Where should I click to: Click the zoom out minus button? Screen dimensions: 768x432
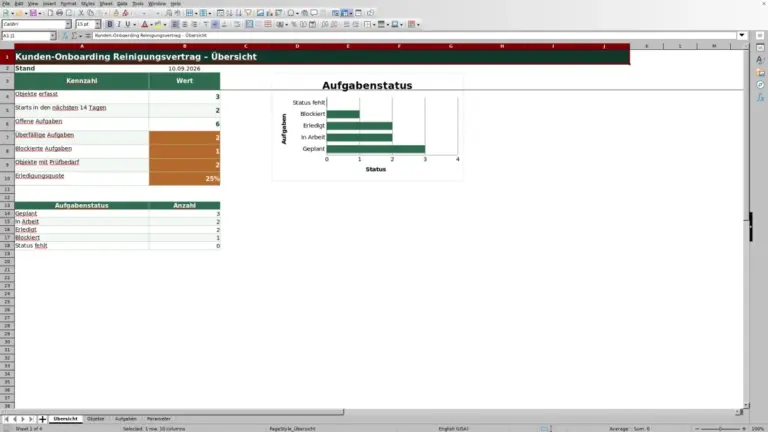(x=697, y=429)
